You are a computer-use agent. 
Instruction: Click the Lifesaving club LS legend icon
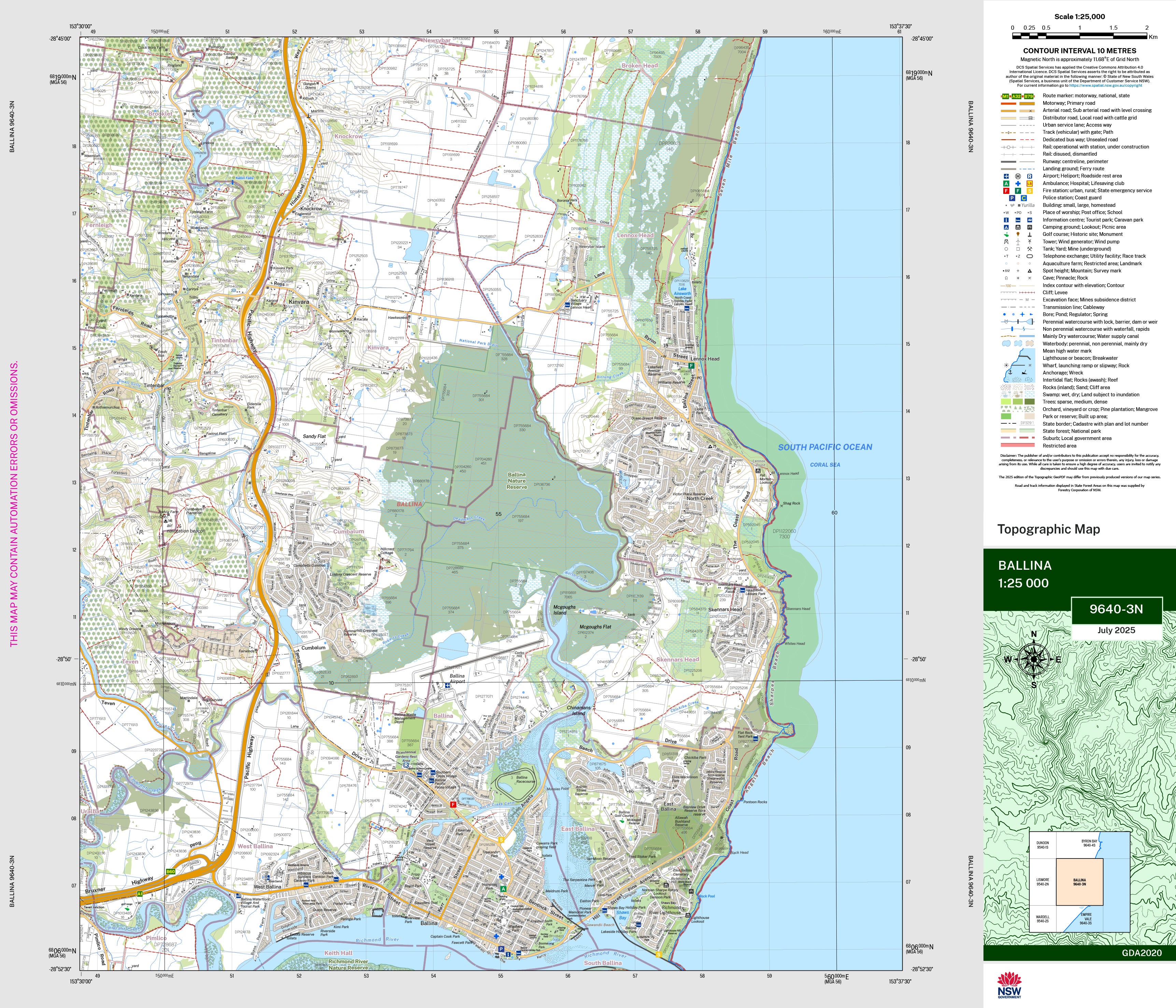coord(1030,184)
